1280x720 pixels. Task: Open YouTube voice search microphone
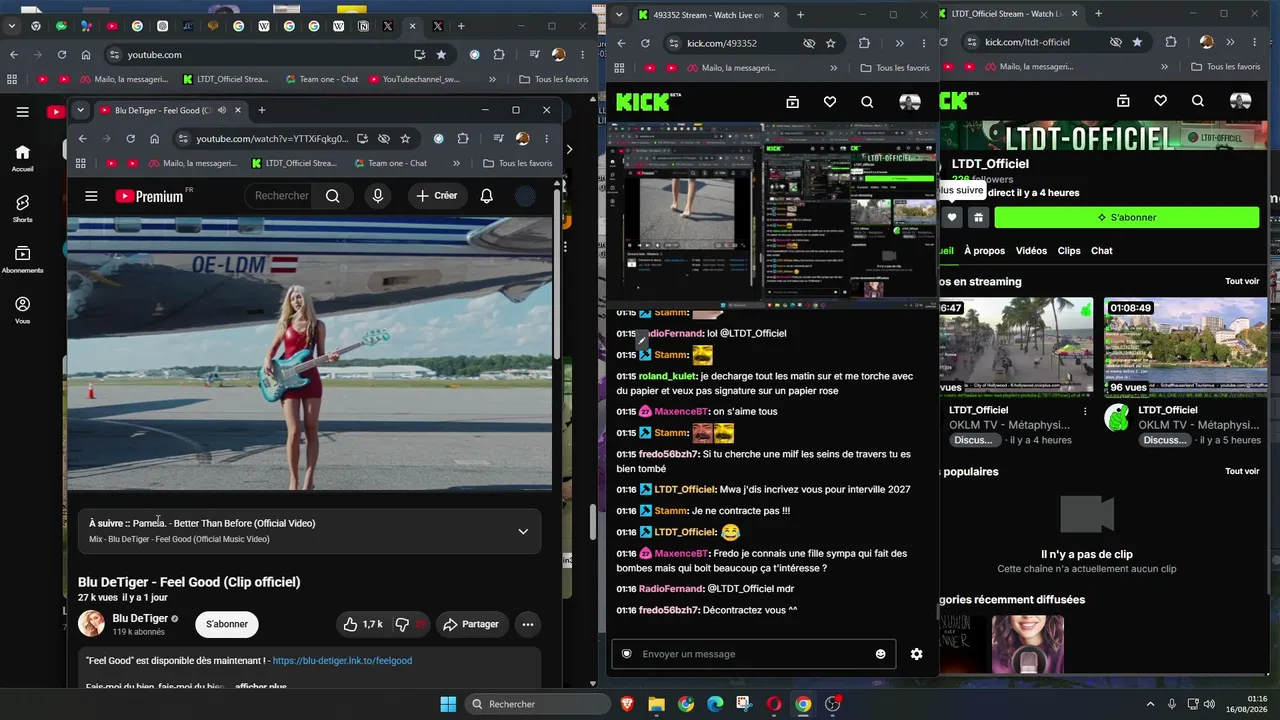(x=378, y=196)
